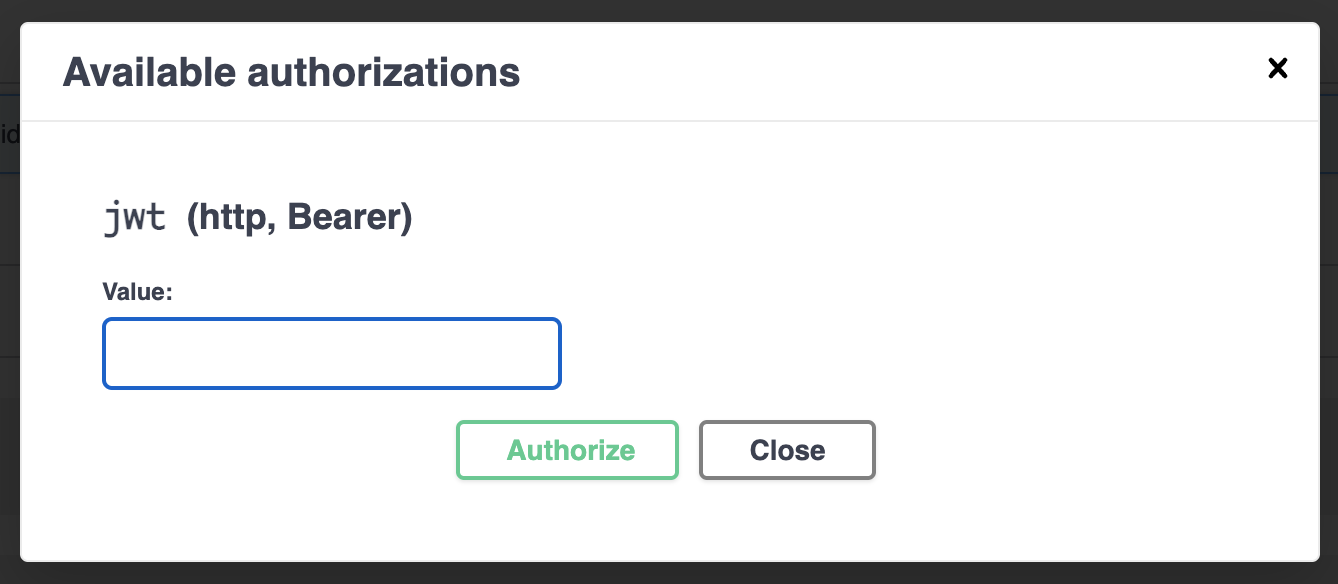The height and width of the screenshot is (584, 1338).
Task: Activate the X button near Available authorizations
Action: tap(1278, 69)
